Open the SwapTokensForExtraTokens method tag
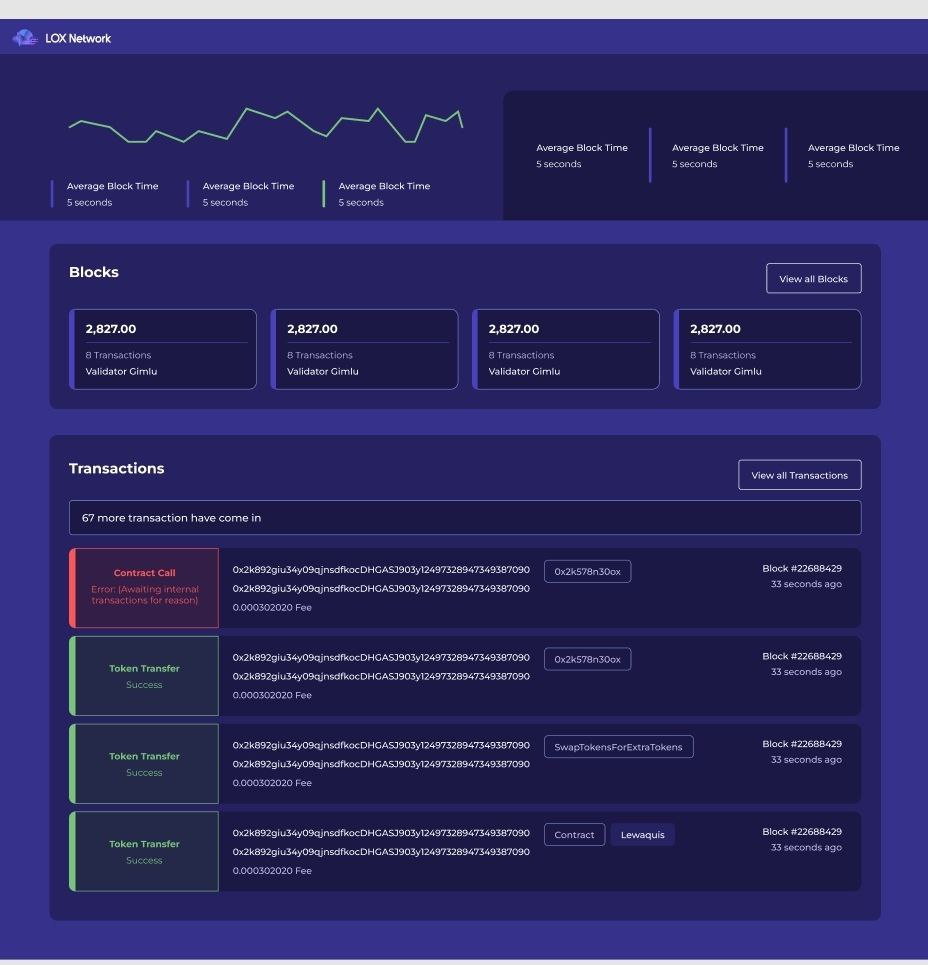This screenshot has height=965, width=928. click(618, 747)
